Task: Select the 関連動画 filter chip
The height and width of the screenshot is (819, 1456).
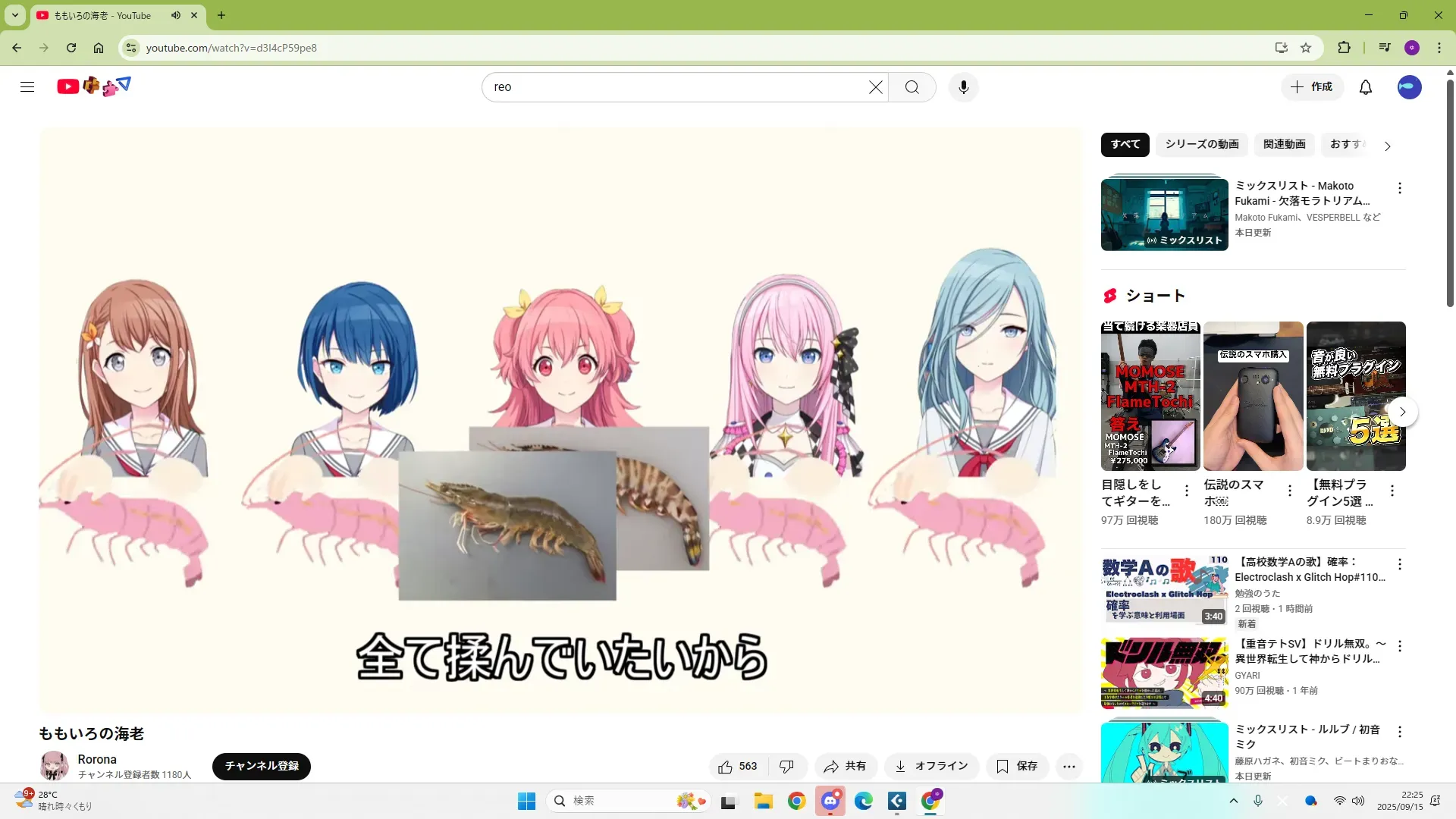Action: 1284,144
